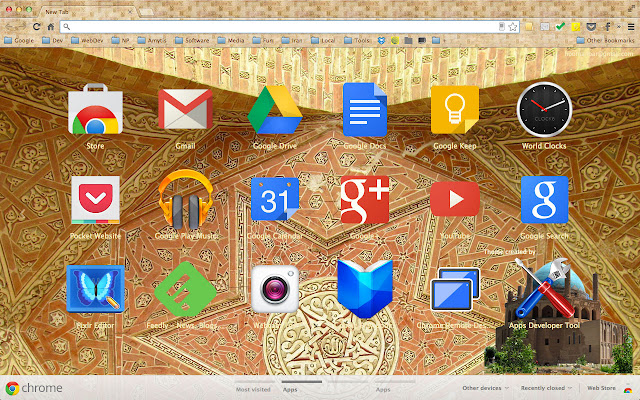Viewport: 640px width, 400px height.
Task: Launch the Gmail app
Action: point(185,109)
